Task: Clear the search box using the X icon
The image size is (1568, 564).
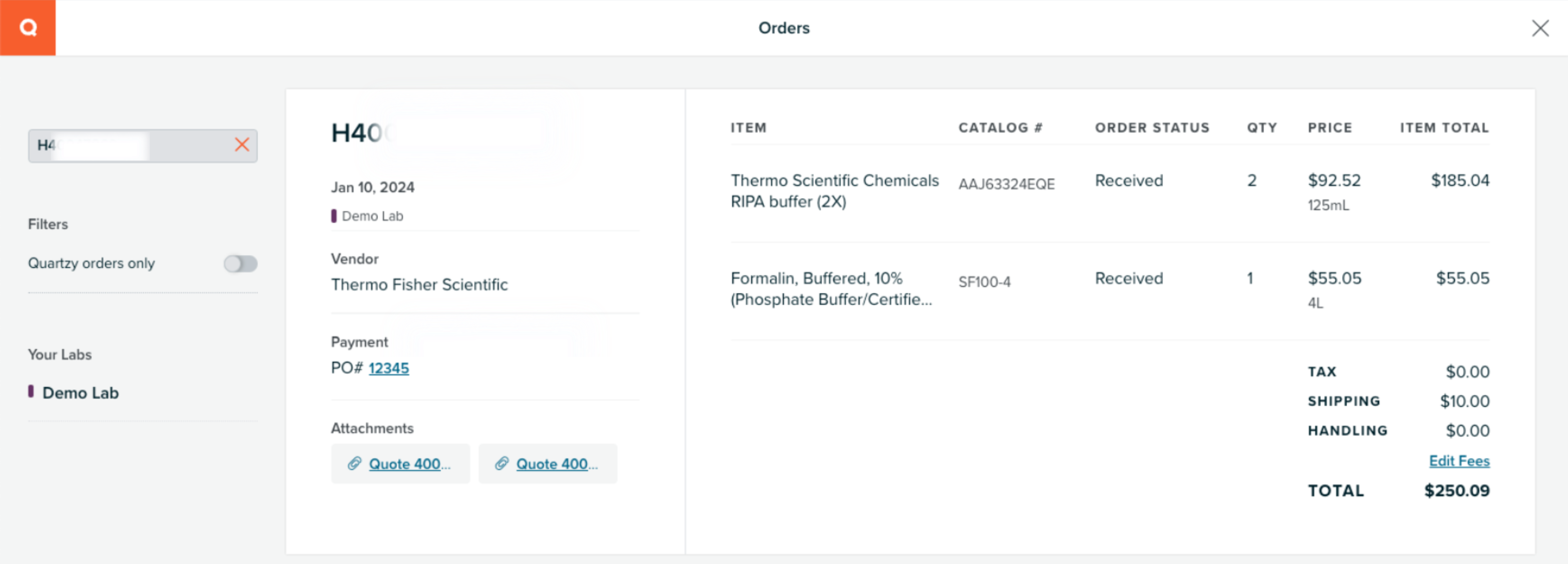Action: [242, 145]
